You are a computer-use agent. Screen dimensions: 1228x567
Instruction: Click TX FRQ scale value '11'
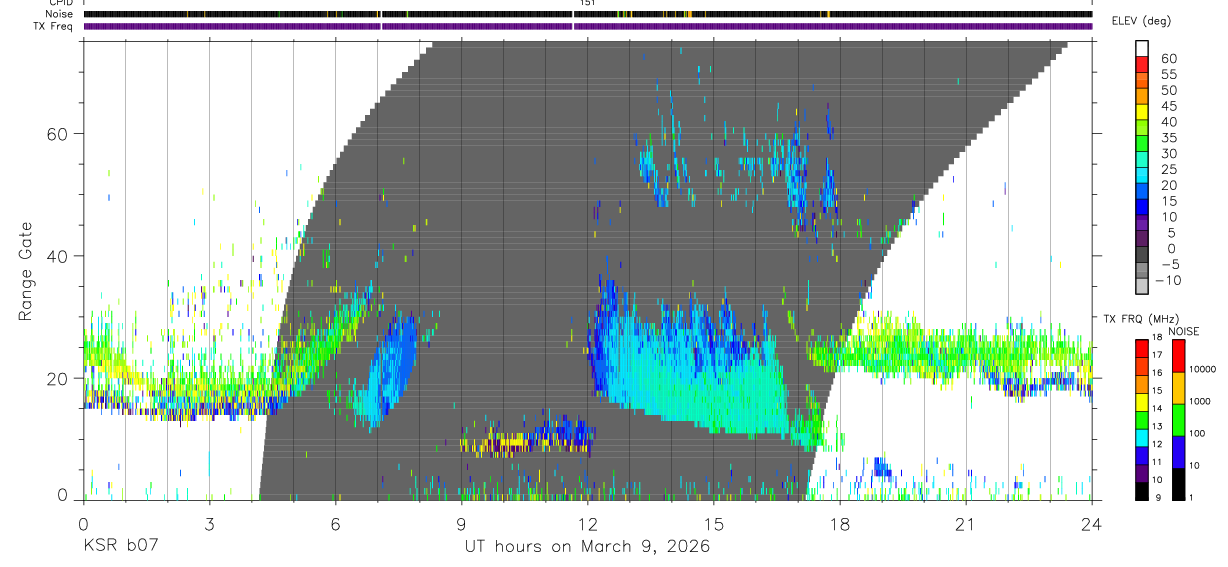1156,462
